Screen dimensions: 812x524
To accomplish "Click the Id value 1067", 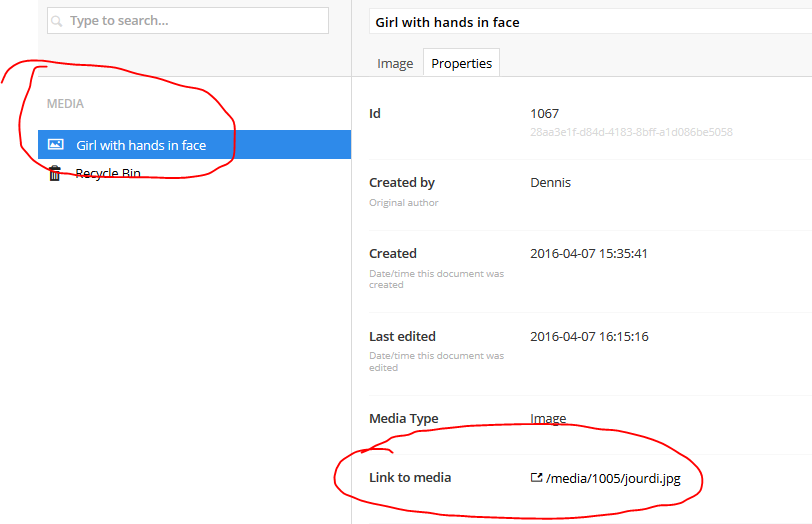I will [545, 114].
